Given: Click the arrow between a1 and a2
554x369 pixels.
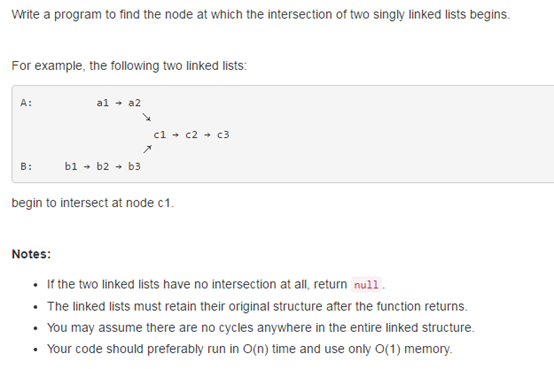Looking at the screenshot, I should tap(119, 103).
